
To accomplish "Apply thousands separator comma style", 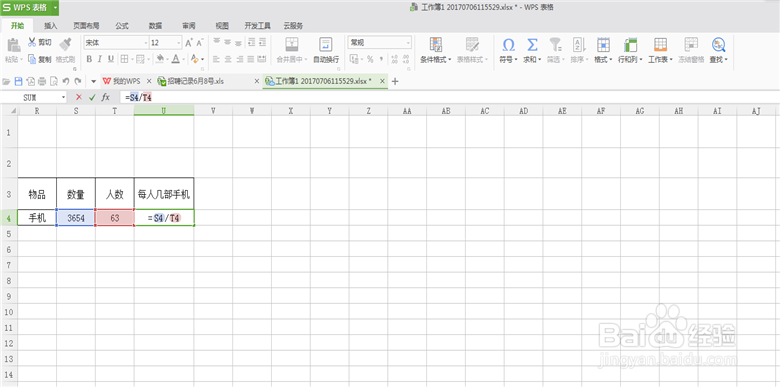I will click(x=382, y=59).
